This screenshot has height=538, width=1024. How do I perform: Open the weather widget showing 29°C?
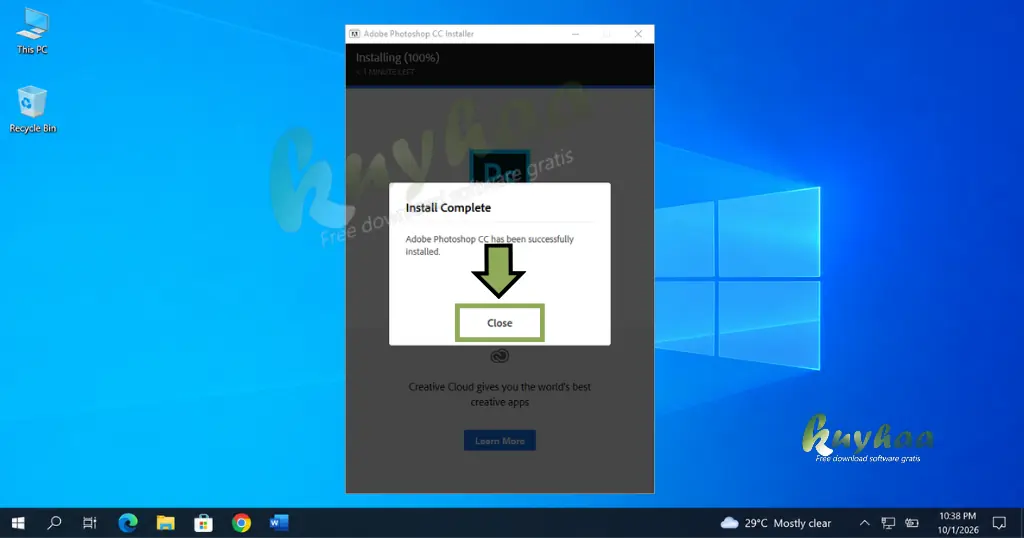775,523
